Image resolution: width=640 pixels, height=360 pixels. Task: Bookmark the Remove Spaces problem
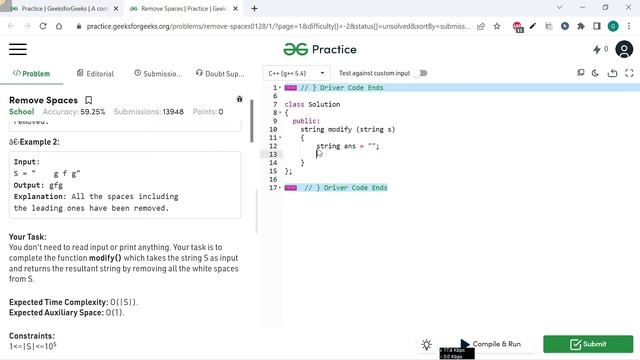coord(89,100)
